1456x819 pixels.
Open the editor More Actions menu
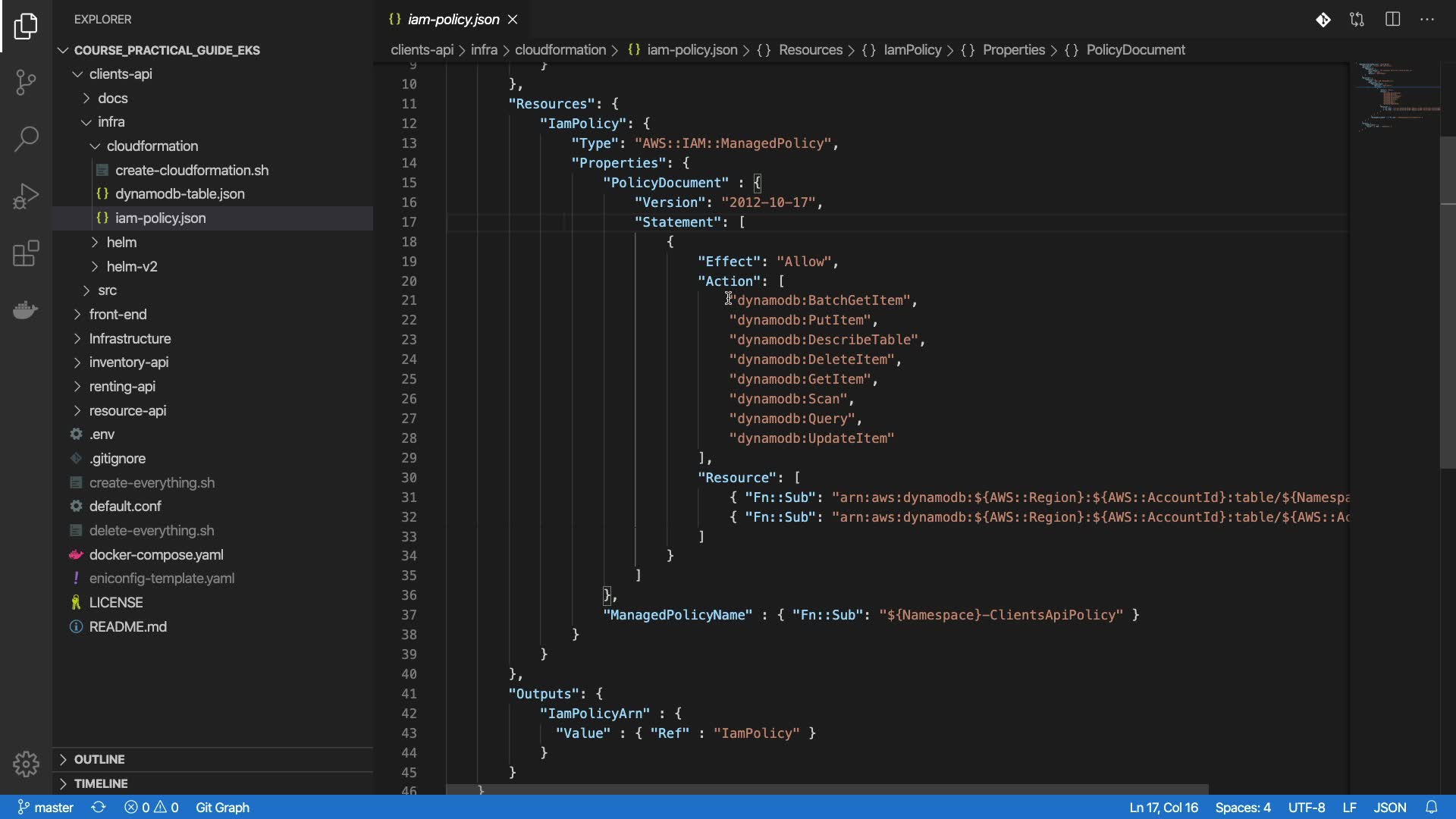1427,20
